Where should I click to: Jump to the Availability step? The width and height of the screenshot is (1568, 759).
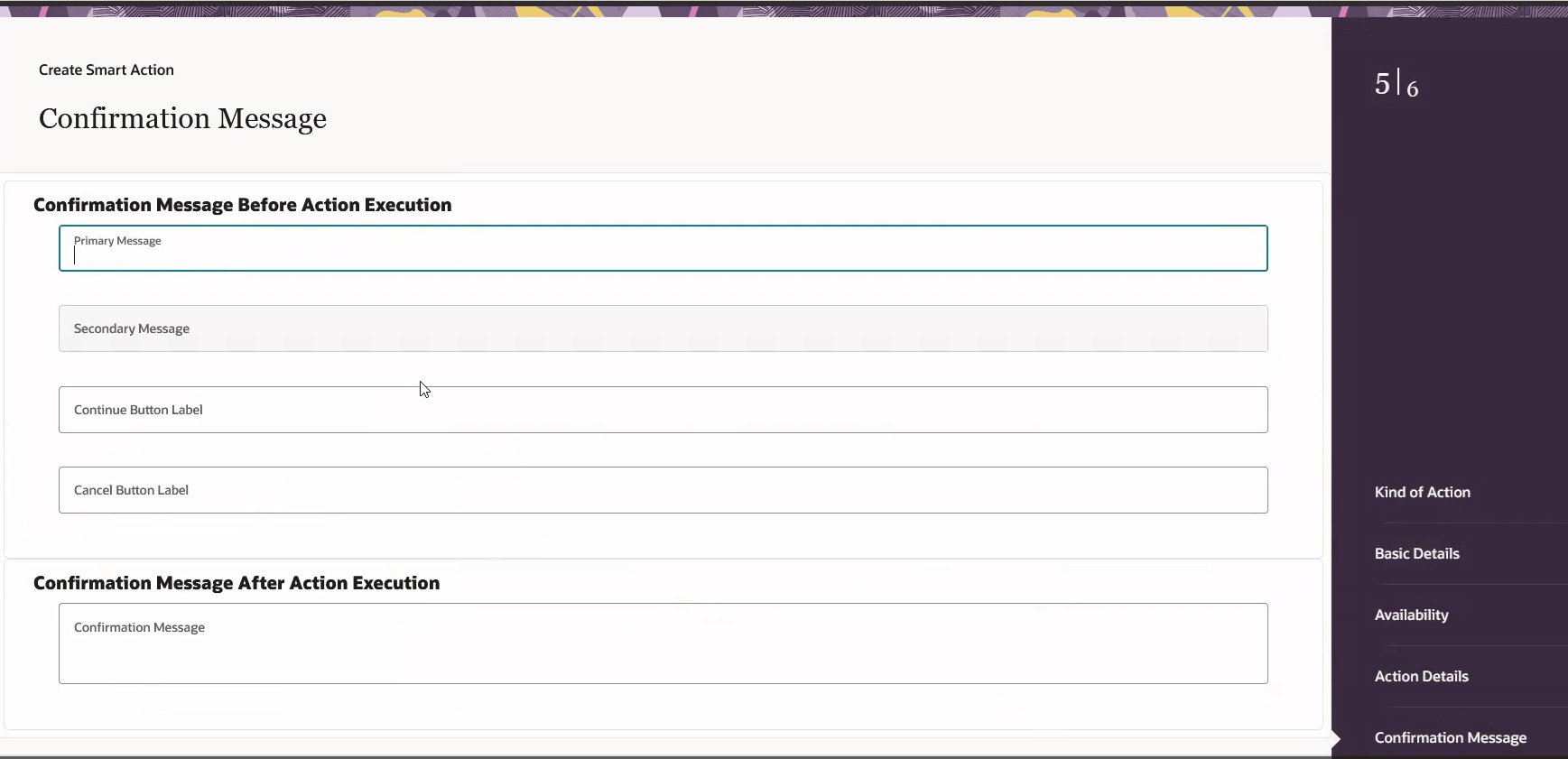point(1411,615)
